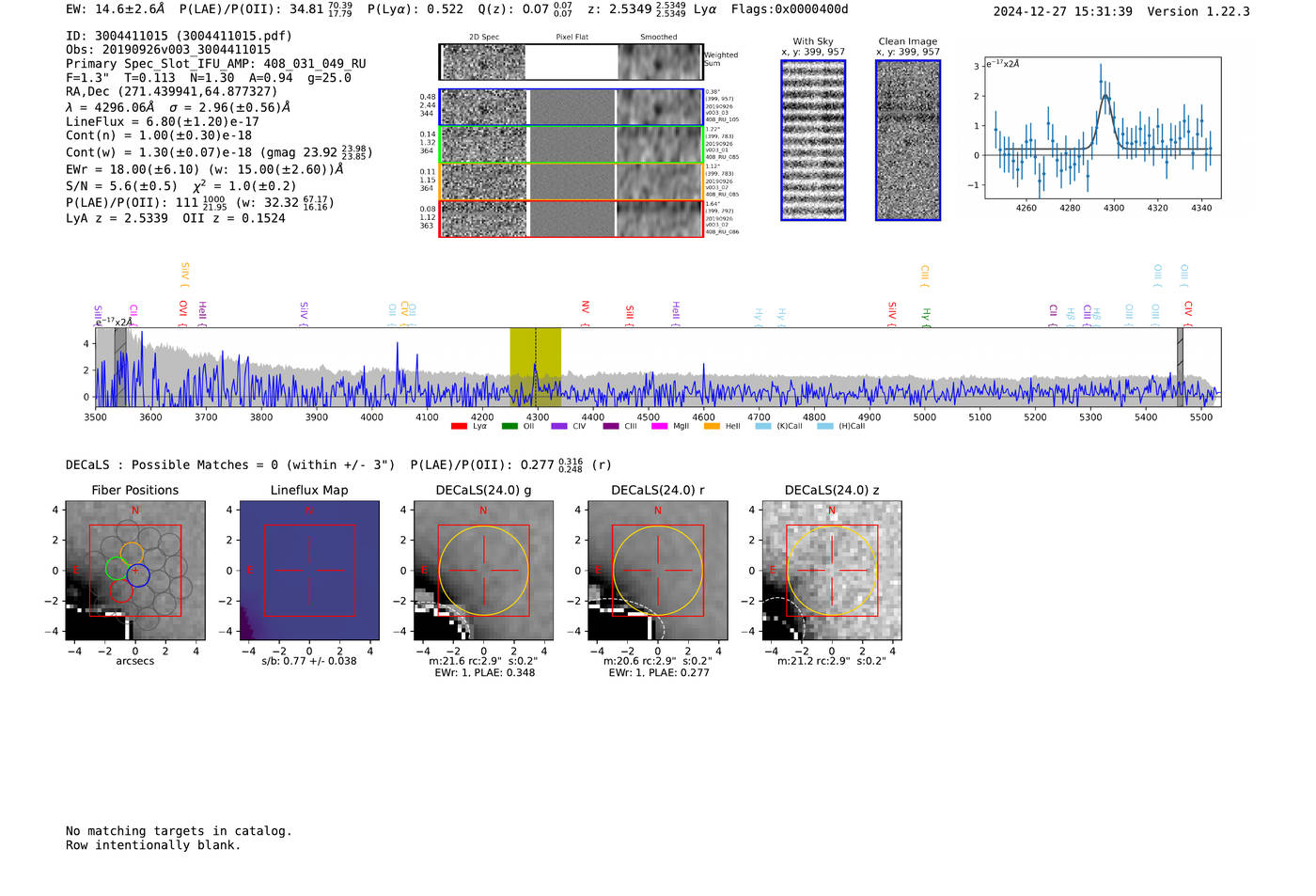Open the DECaLS(24.0) r image
Screen dimensions: 1316x896
pyautogui.click(x=657, y=571)
